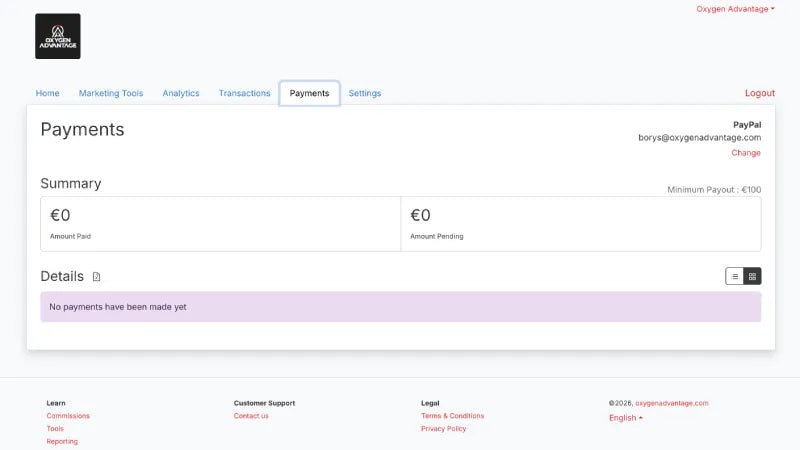Image resolution: width=800 pixels, height=450 pixels.
Task: Click the Amount Paid label
Action: 70,236
